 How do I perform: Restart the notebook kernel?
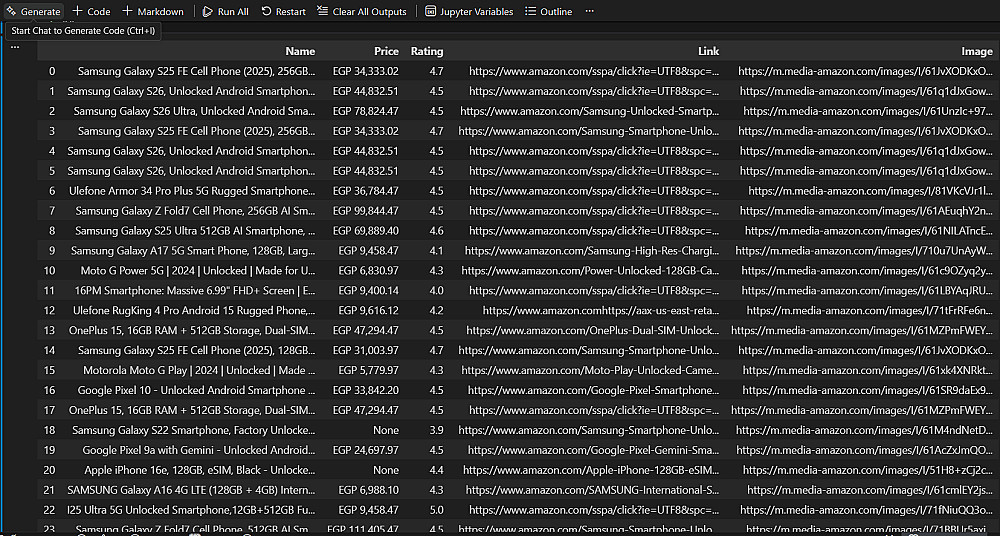click(283, 11)
